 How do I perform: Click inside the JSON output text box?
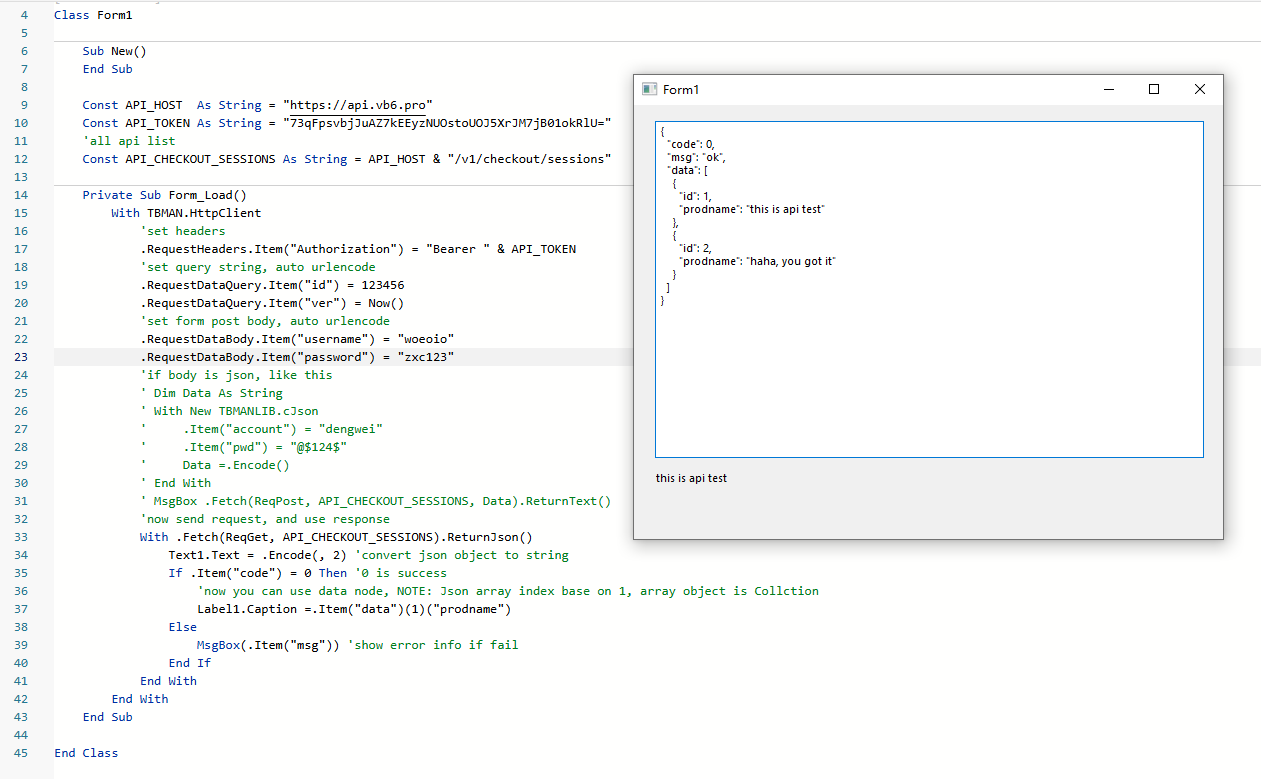pyautogui.click(x=929, y=290)
